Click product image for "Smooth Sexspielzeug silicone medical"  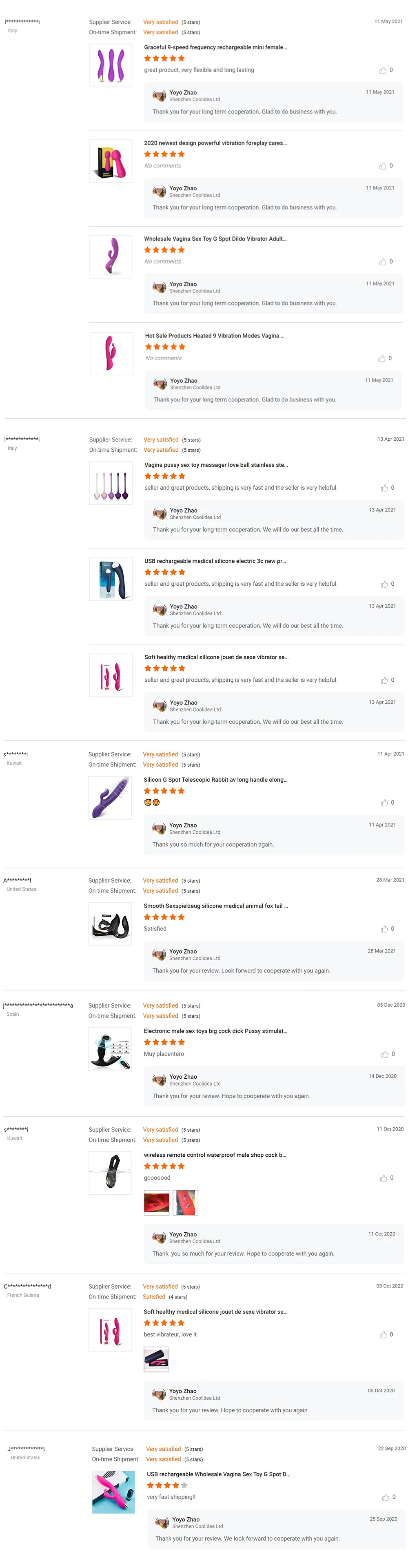[x=110, y=924]
